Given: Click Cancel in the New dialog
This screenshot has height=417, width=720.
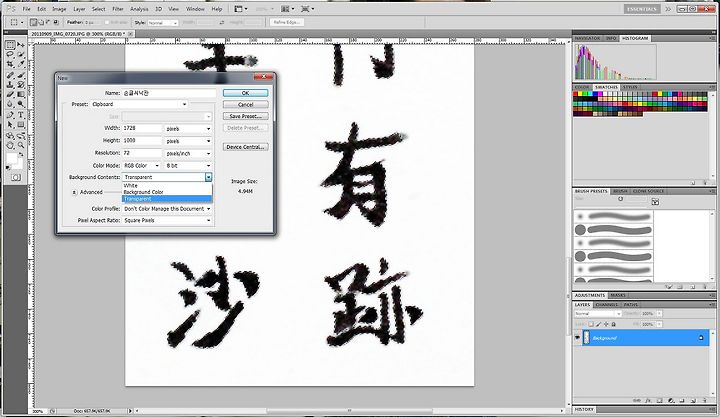Looking at the screenshot, I should [246, 105].
